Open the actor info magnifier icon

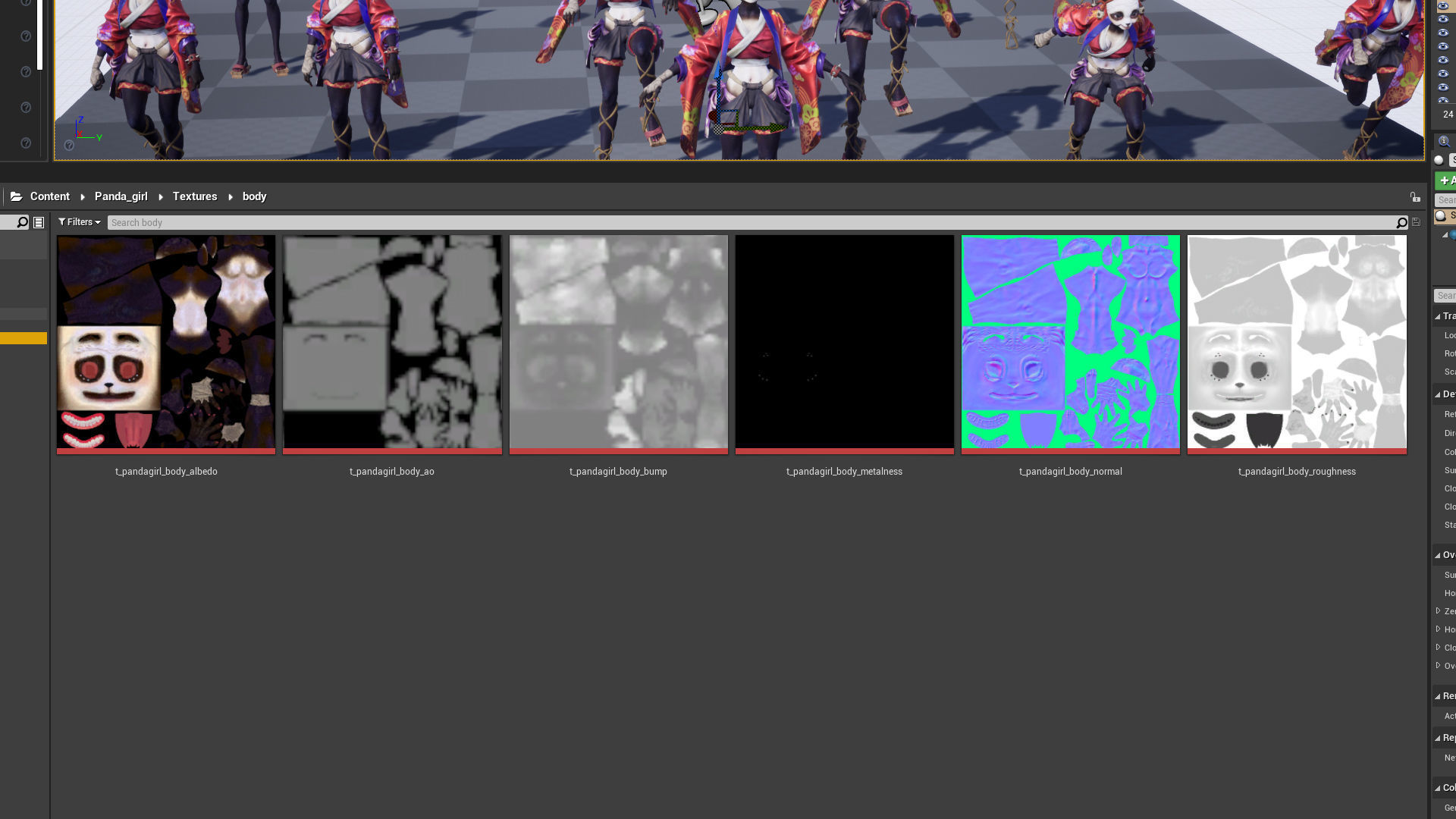point(1444,141)
